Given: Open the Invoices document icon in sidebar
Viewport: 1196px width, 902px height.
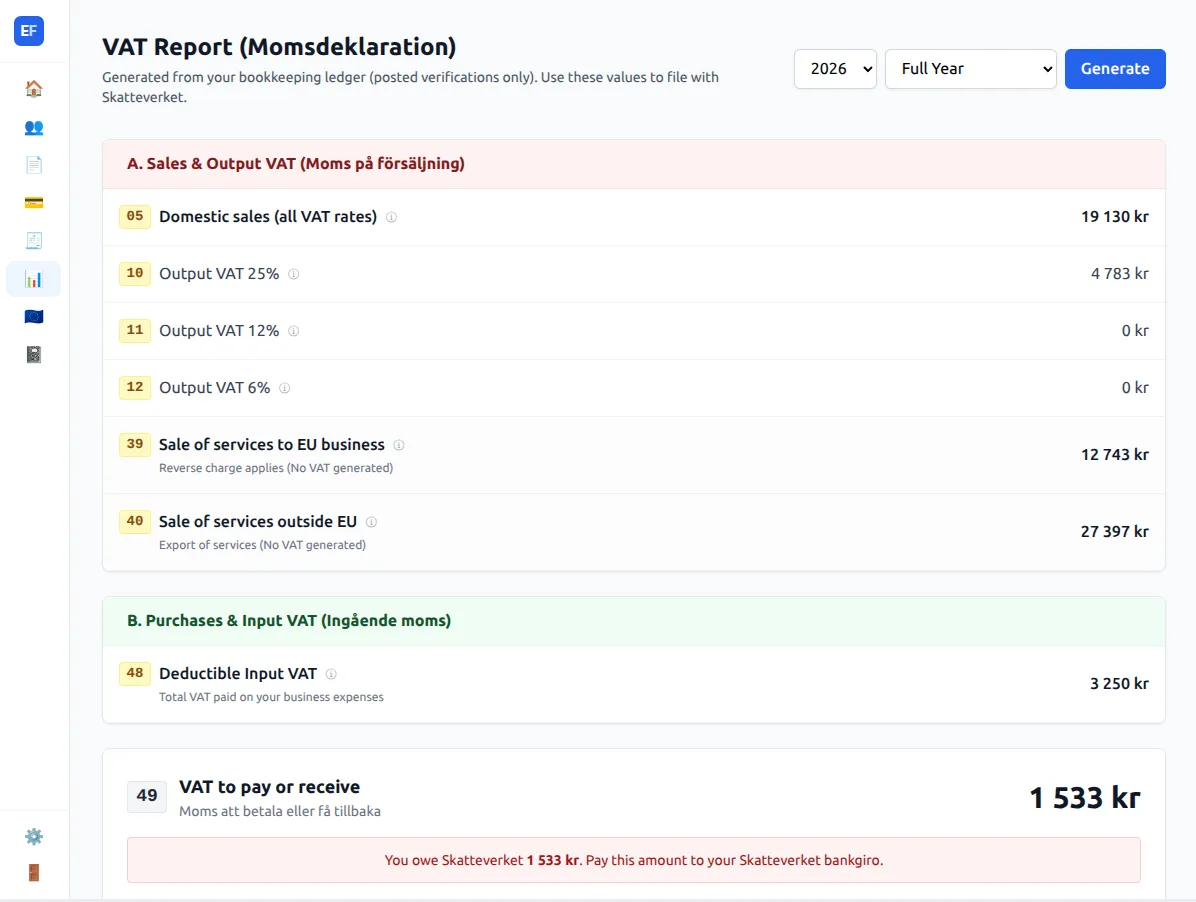Looking at the screenshot, I should click(x=34, y=165).
